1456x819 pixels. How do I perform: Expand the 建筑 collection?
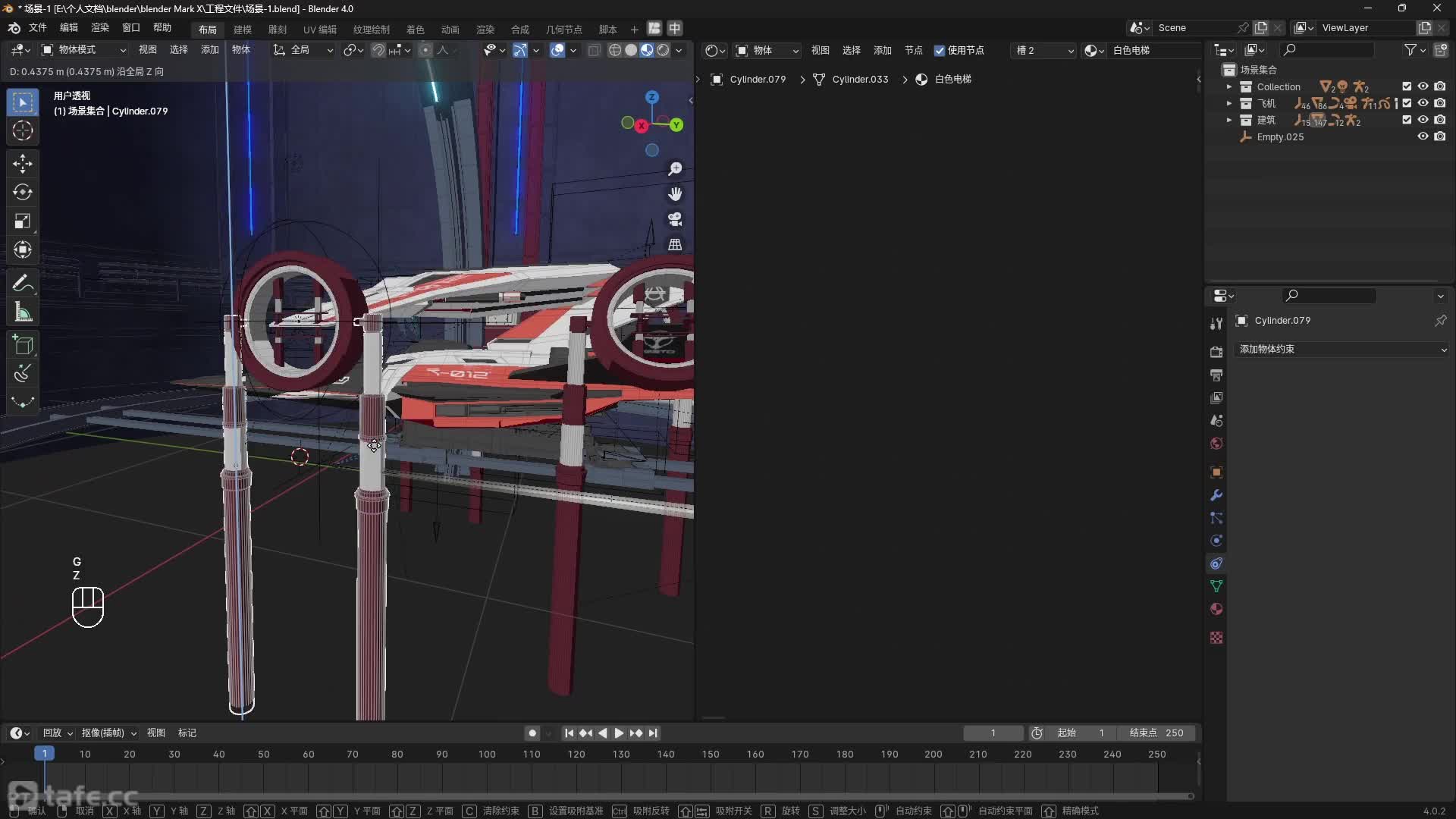click(x=1229, y=120)
